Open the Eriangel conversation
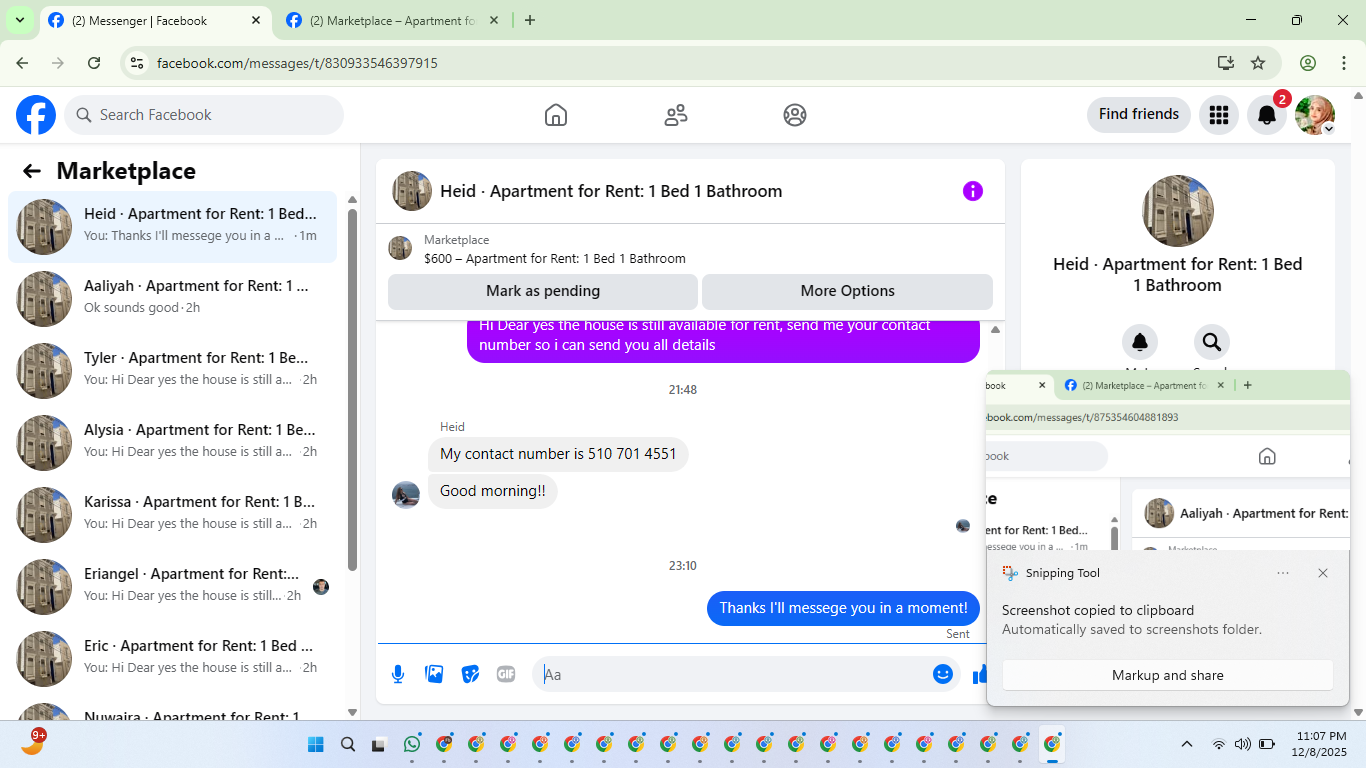Image resolution: width=1366 pixels, height=768 pixels. 173,586
